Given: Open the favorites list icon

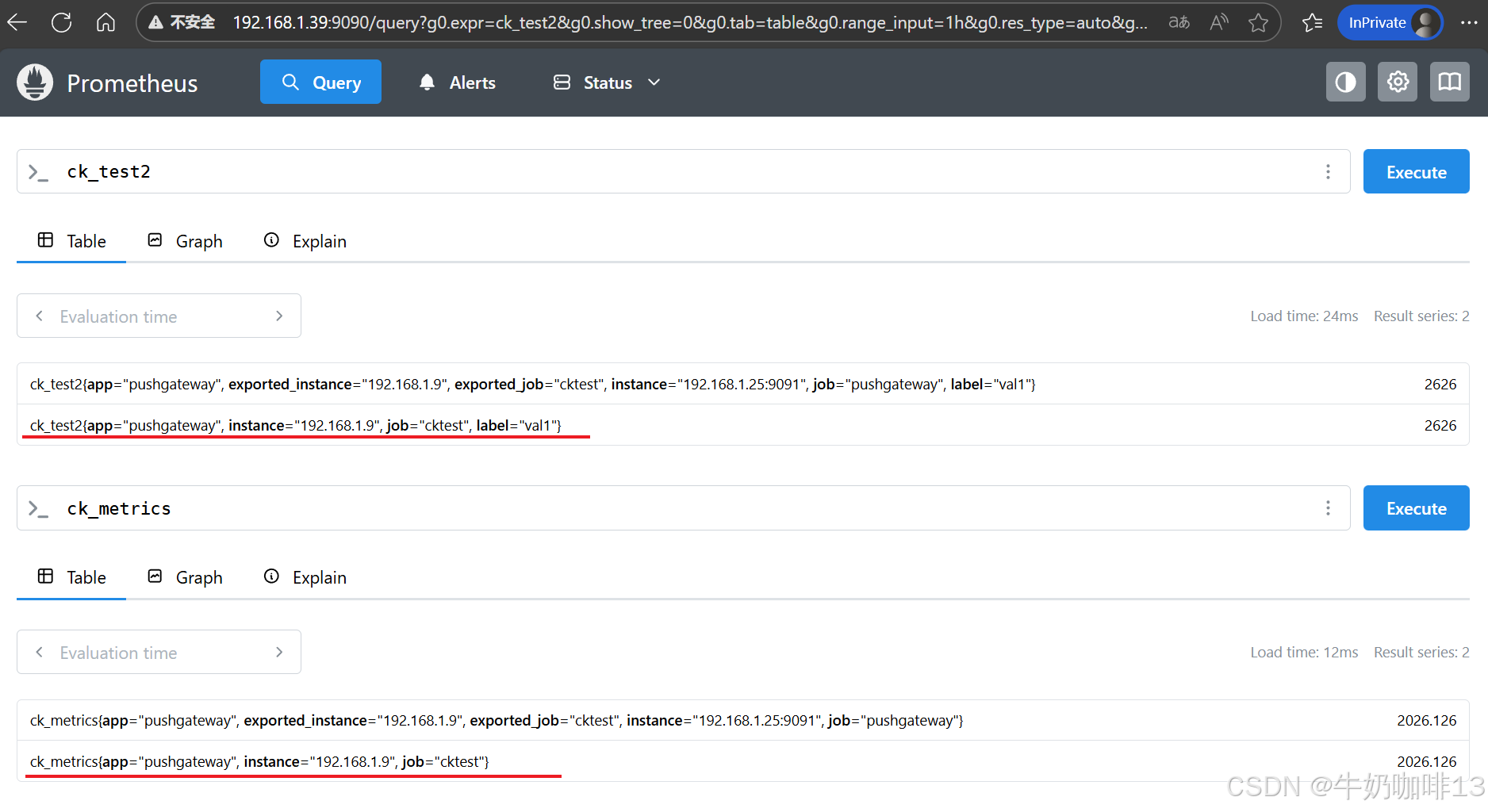Looking at the screenshot, I should [1313, 22].
